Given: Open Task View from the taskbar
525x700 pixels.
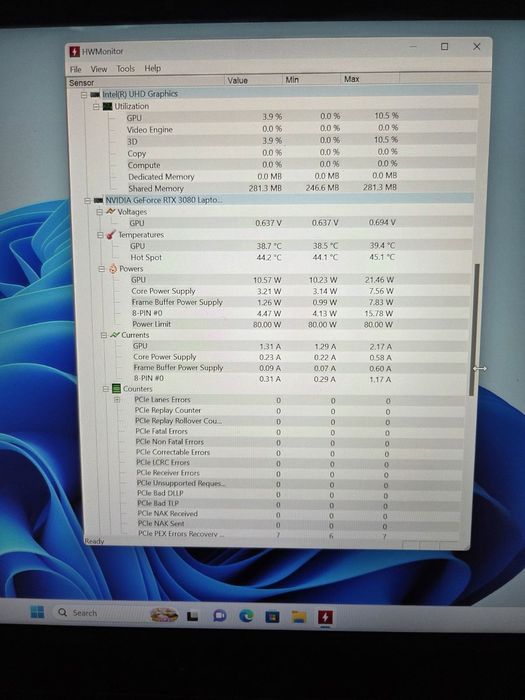Looking at the screenshot, I should (x=192, y=616).
